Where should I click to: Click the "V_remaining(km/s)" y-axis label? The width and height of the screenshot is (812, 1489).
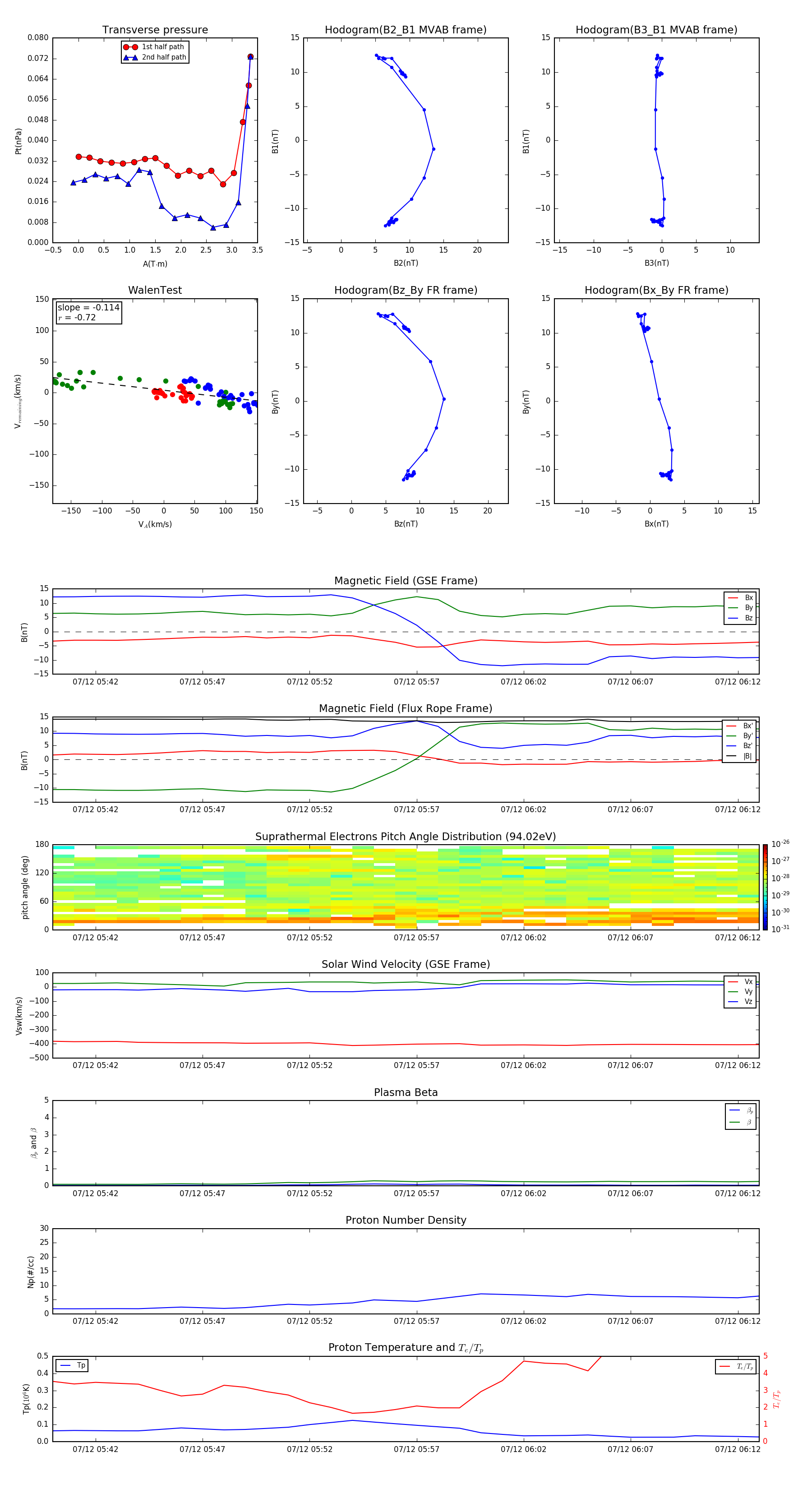(x=18, y=401)
